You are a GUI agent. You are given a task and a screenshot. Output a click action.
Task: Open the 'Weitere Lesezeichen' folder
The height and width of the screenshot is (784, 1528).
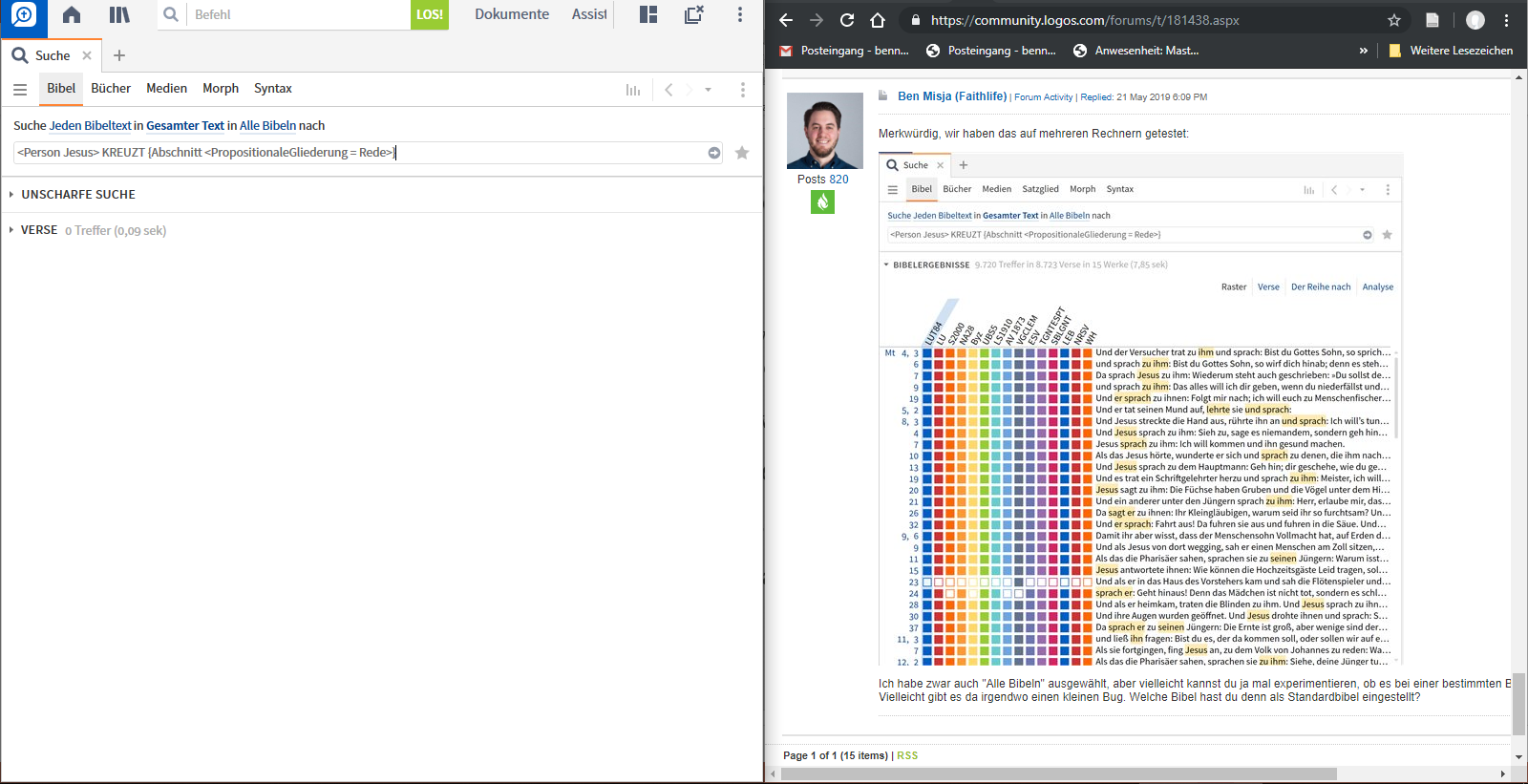click(1451, 51)
